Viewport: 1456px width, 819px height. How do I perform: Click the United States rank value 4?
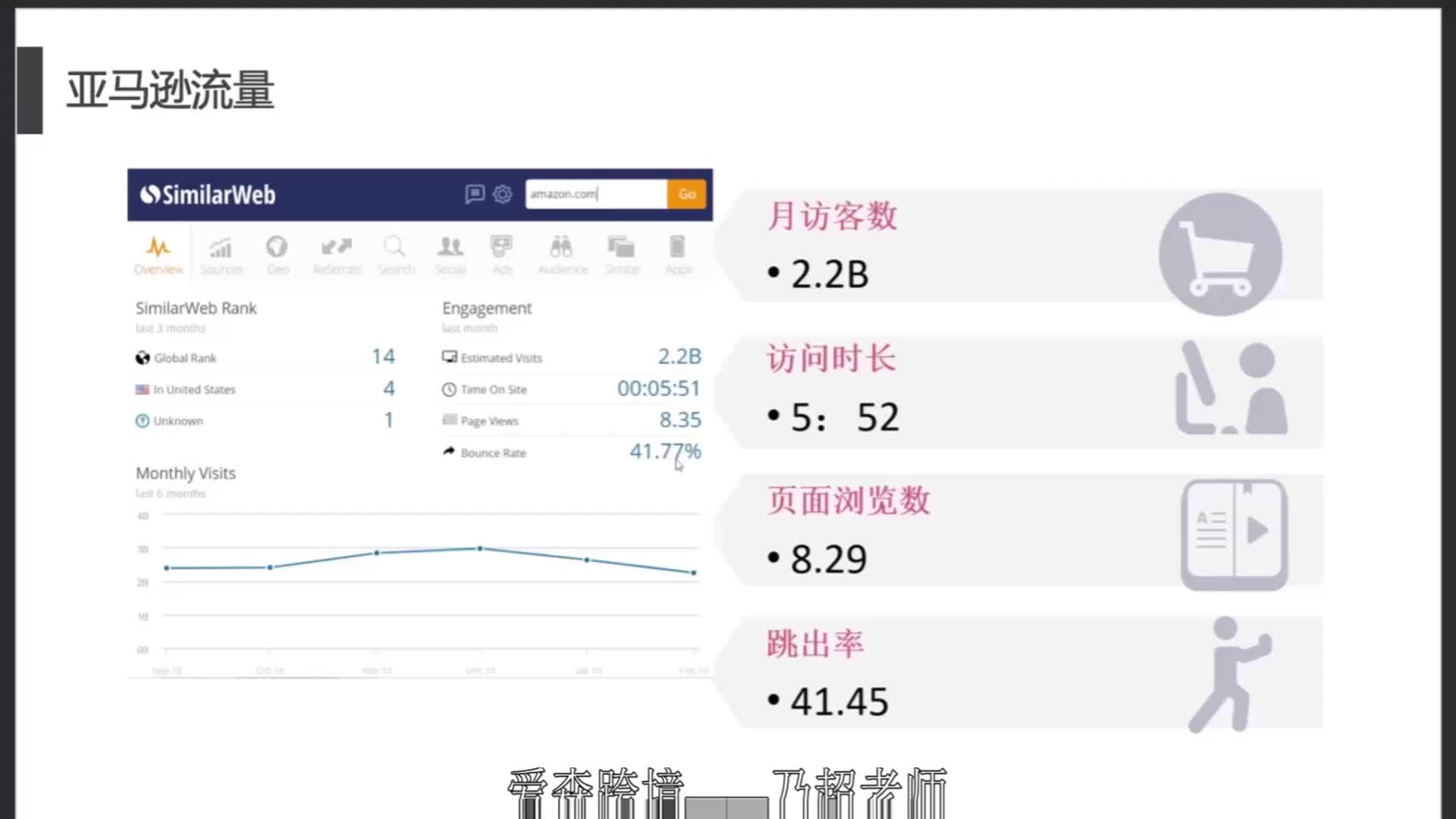point(389,388)
